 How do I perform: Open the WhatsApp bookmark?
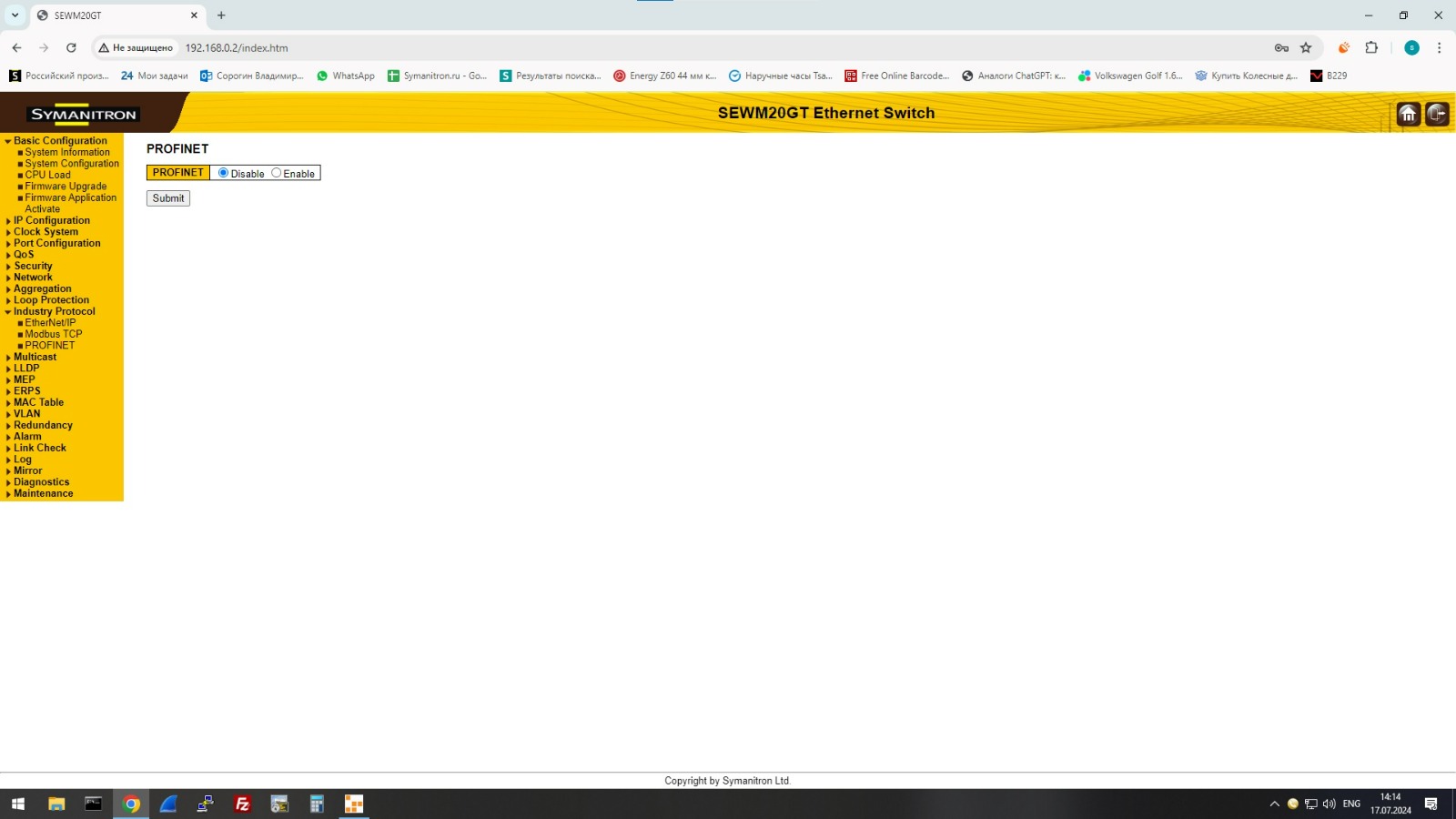click(x=345, y=76)
